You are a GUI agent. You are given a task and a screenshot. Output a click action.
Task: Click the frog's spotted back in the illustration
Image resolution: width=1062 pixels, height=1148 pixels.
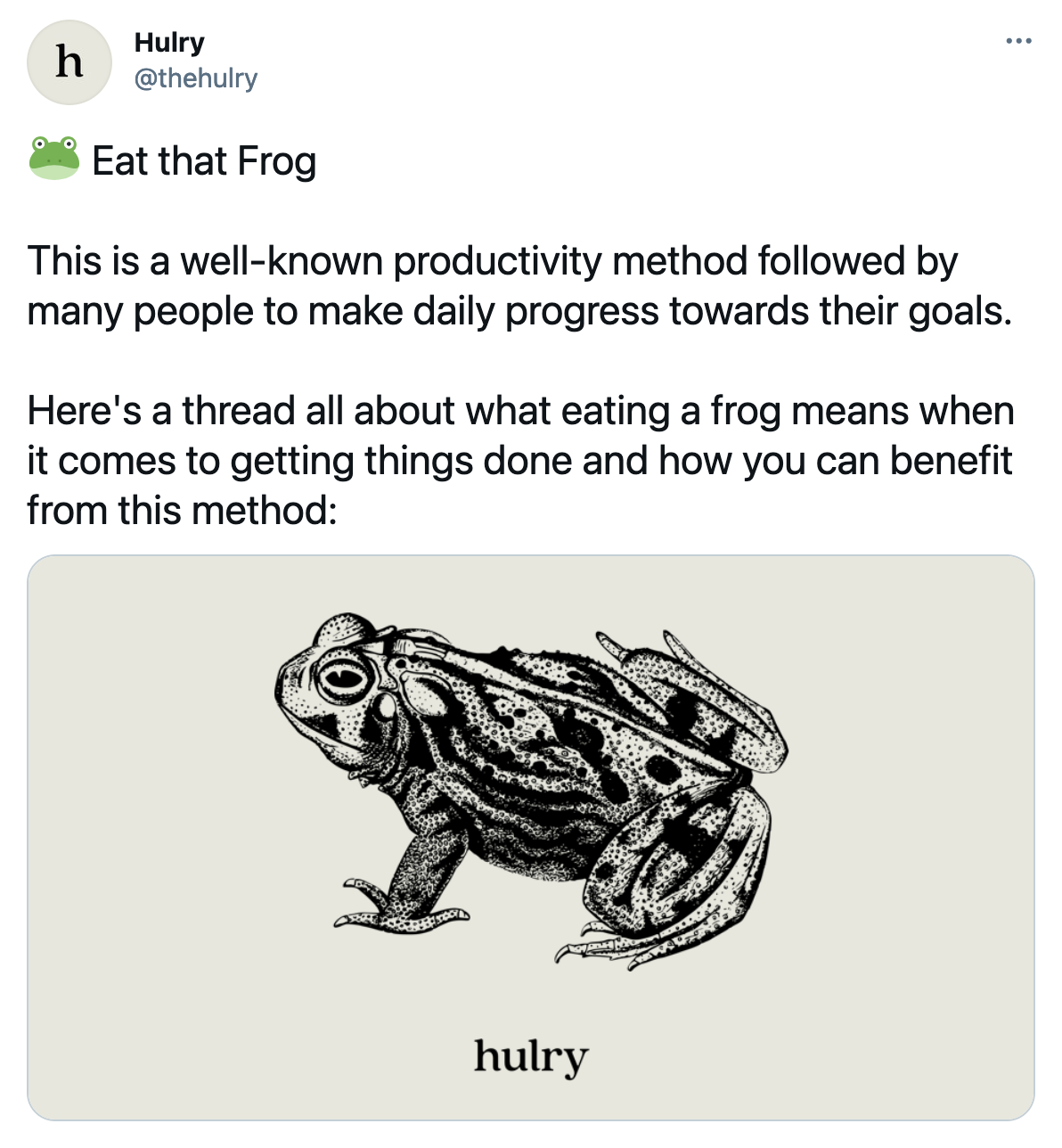[570, 731]
